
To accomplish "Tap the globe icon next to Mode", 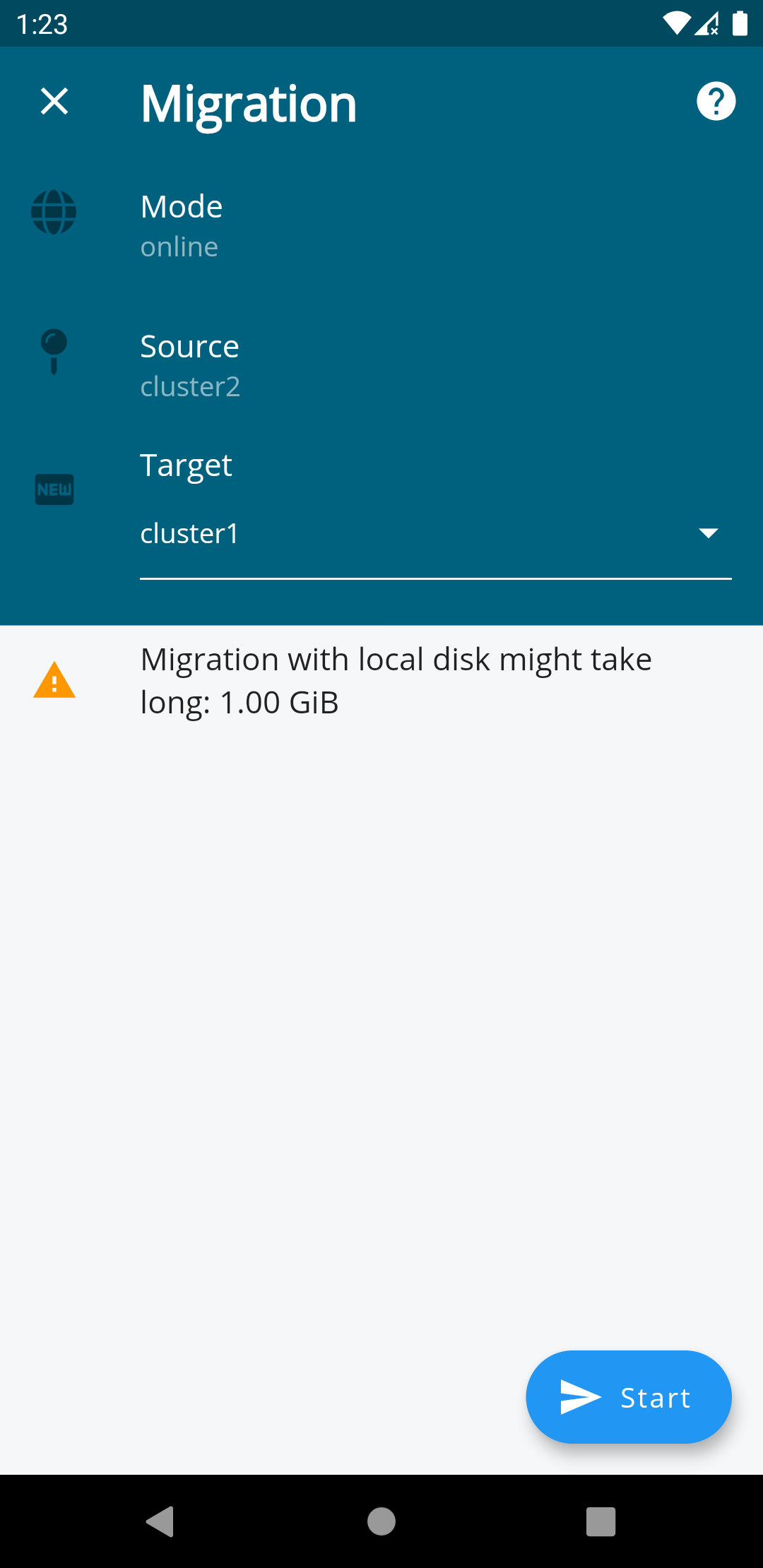I will (54, 212).
